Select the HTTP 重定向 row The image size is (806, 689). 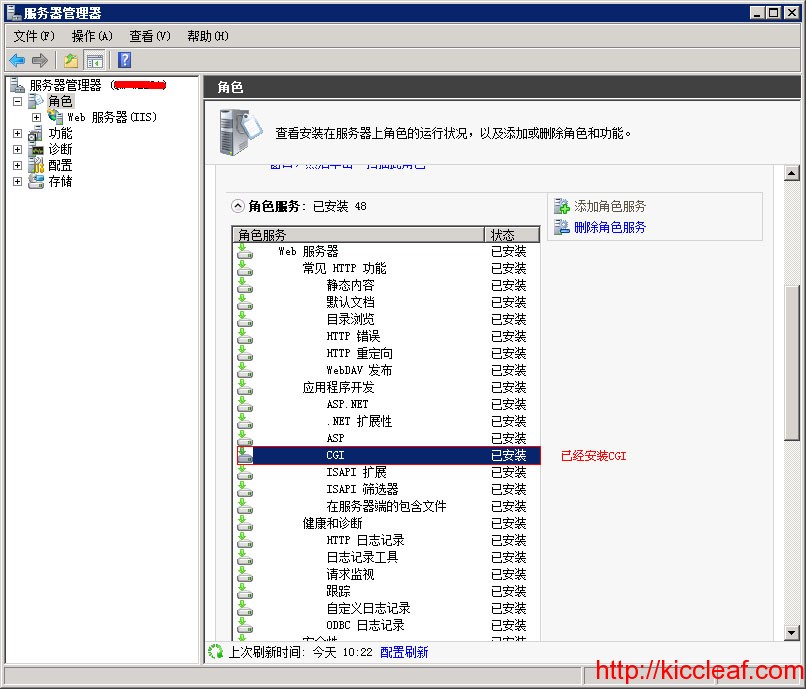(389, 353)
